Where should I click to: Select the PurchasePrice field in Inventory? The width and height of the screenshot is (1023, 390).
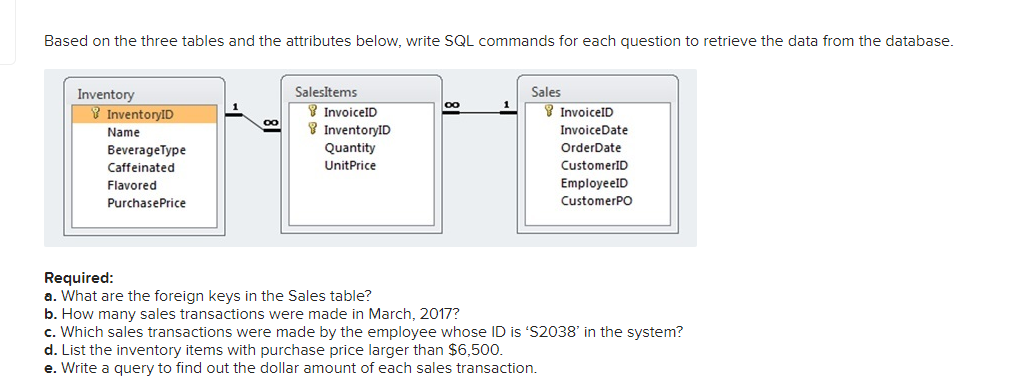[x=147, y=203]
